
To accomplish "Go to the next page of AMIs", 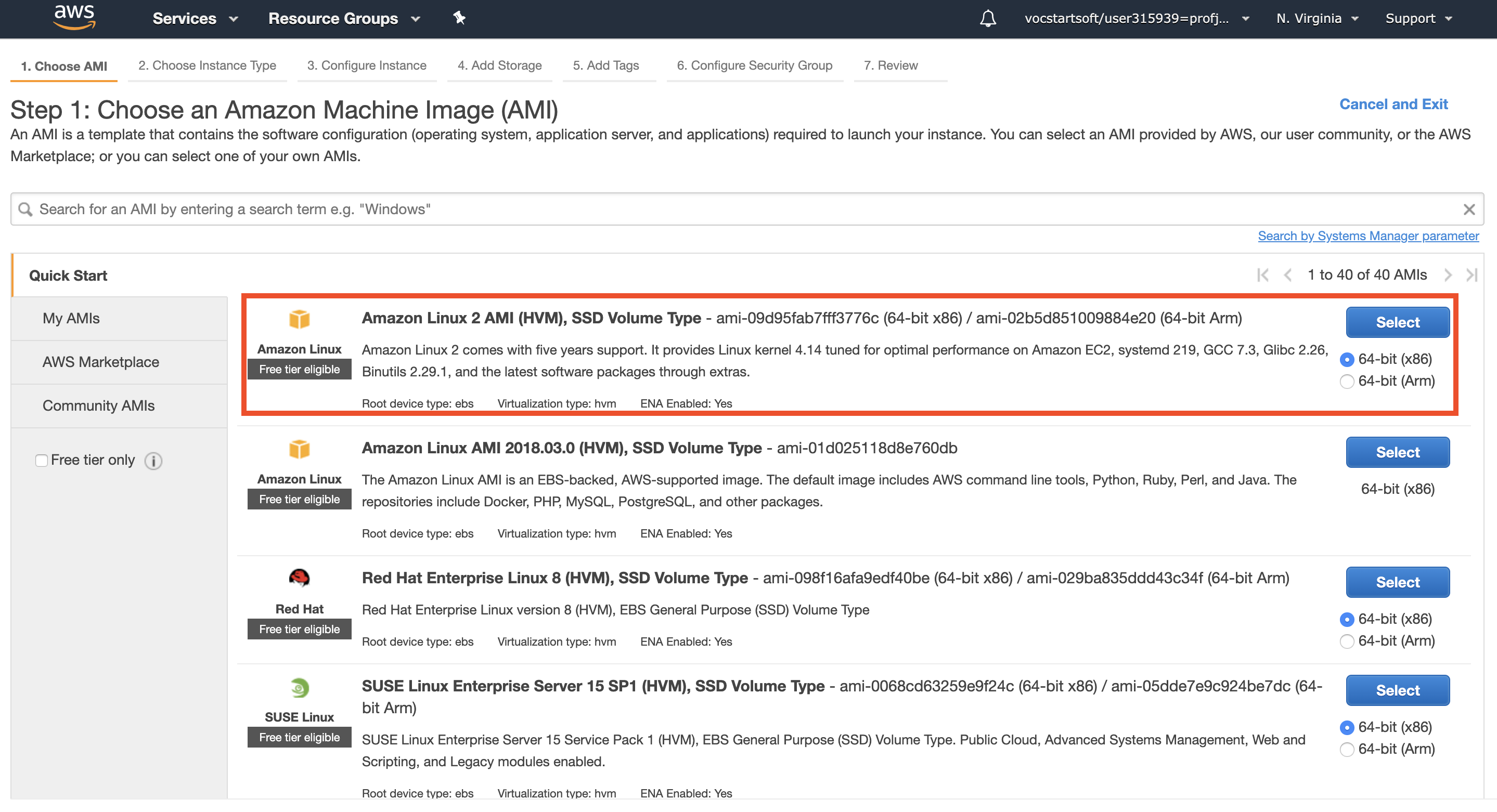I will click(x=1448, y=276).
